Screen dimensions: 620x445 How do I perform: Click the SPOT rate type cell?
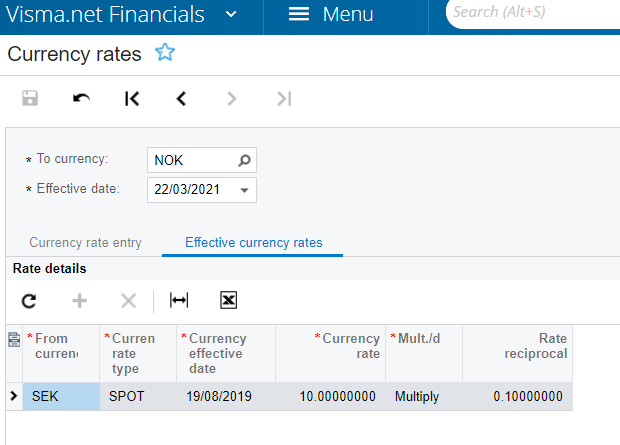[x=138, y=396]
